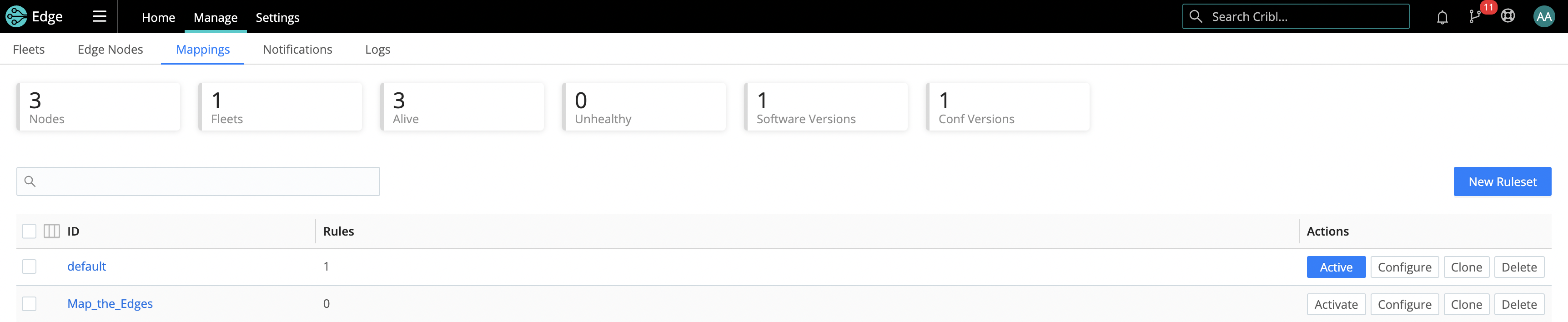This screenshot has width=1568, height=322.
Task: Go to the Settings menu item
Action: (277, 18)
